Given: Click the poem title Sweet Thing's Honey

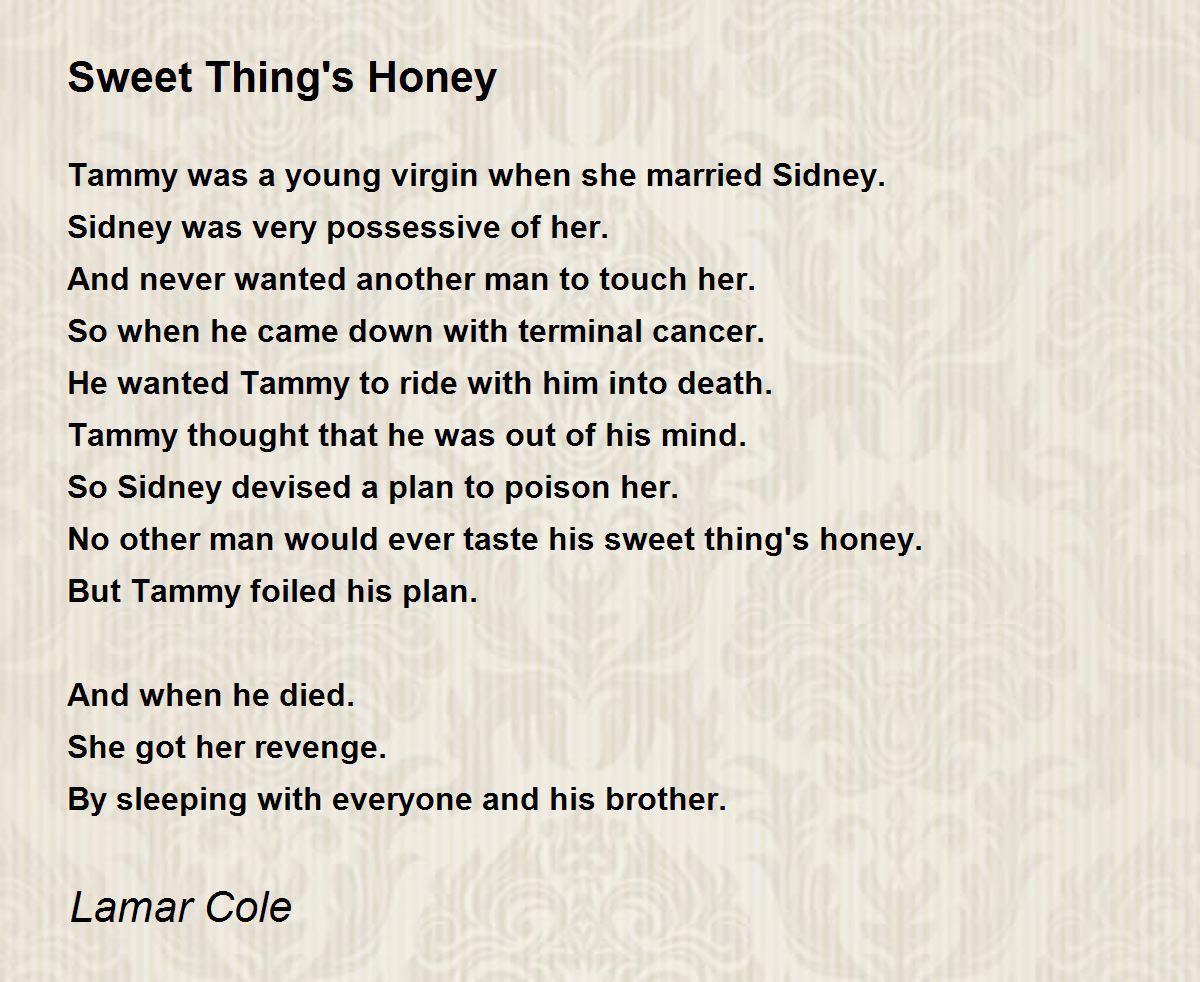Looking at the screenshot, I should pos(282,78).
